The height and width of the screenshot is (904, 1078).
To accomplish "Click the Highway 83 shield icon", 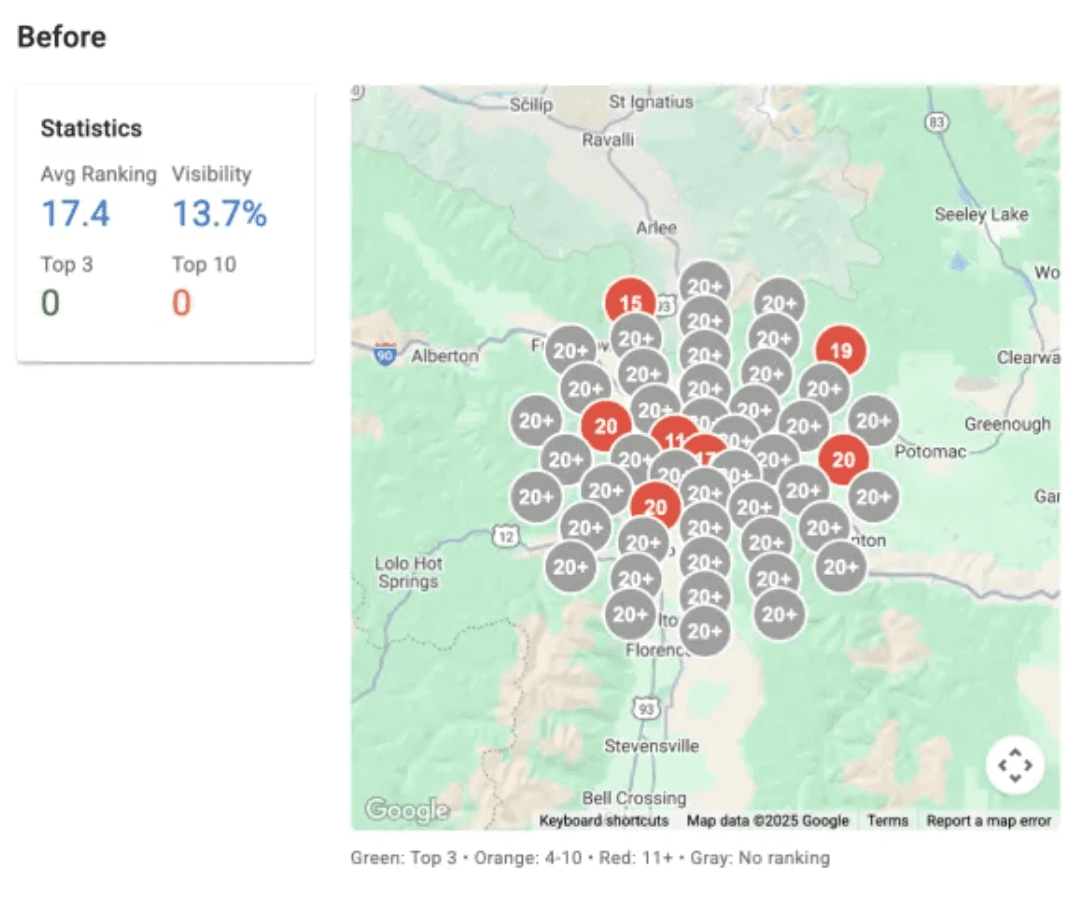I will point(936,123).
